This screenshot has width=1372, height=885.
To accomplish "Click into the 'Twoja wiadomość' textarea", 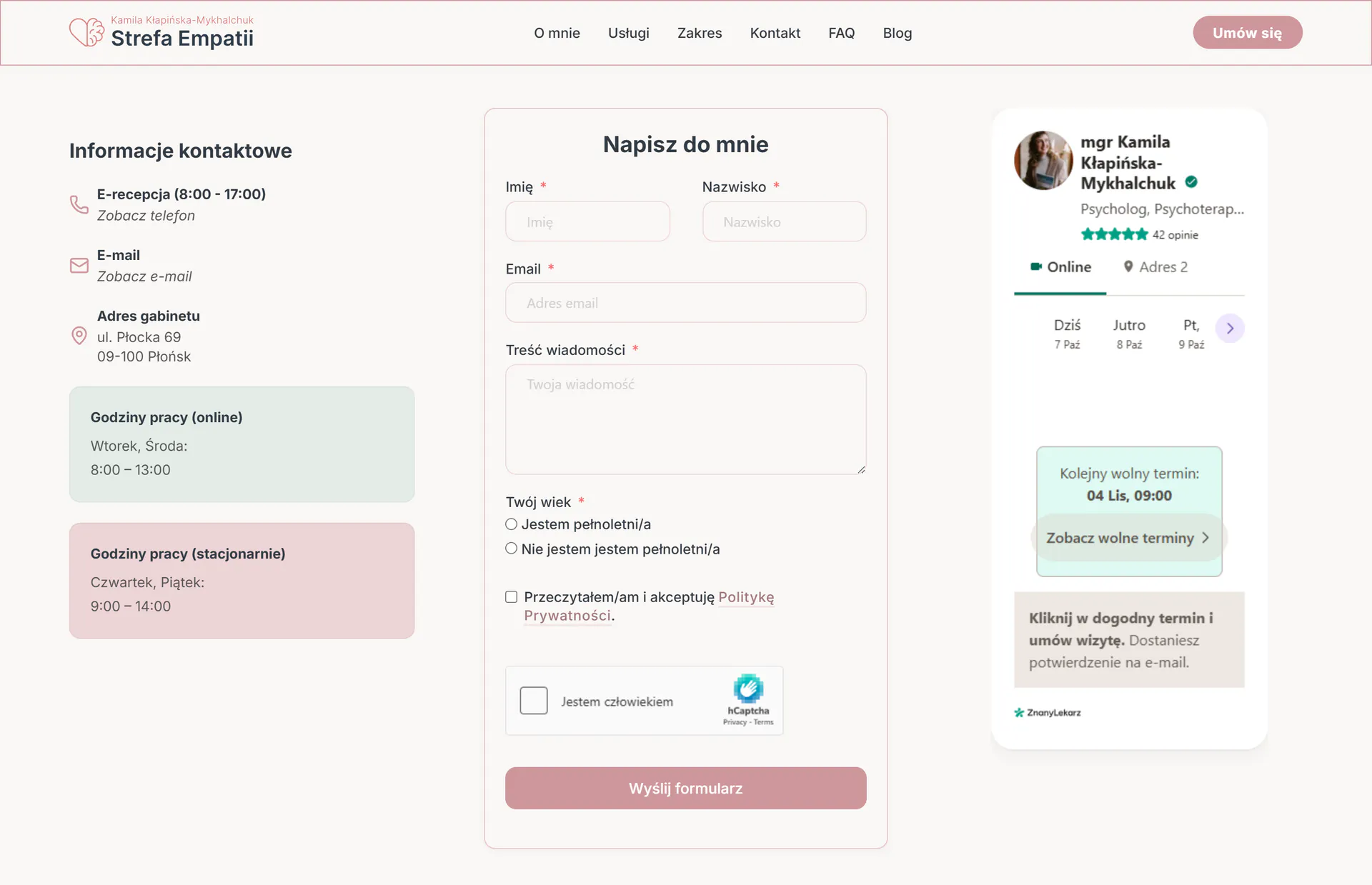I will (x=686, y=420).
